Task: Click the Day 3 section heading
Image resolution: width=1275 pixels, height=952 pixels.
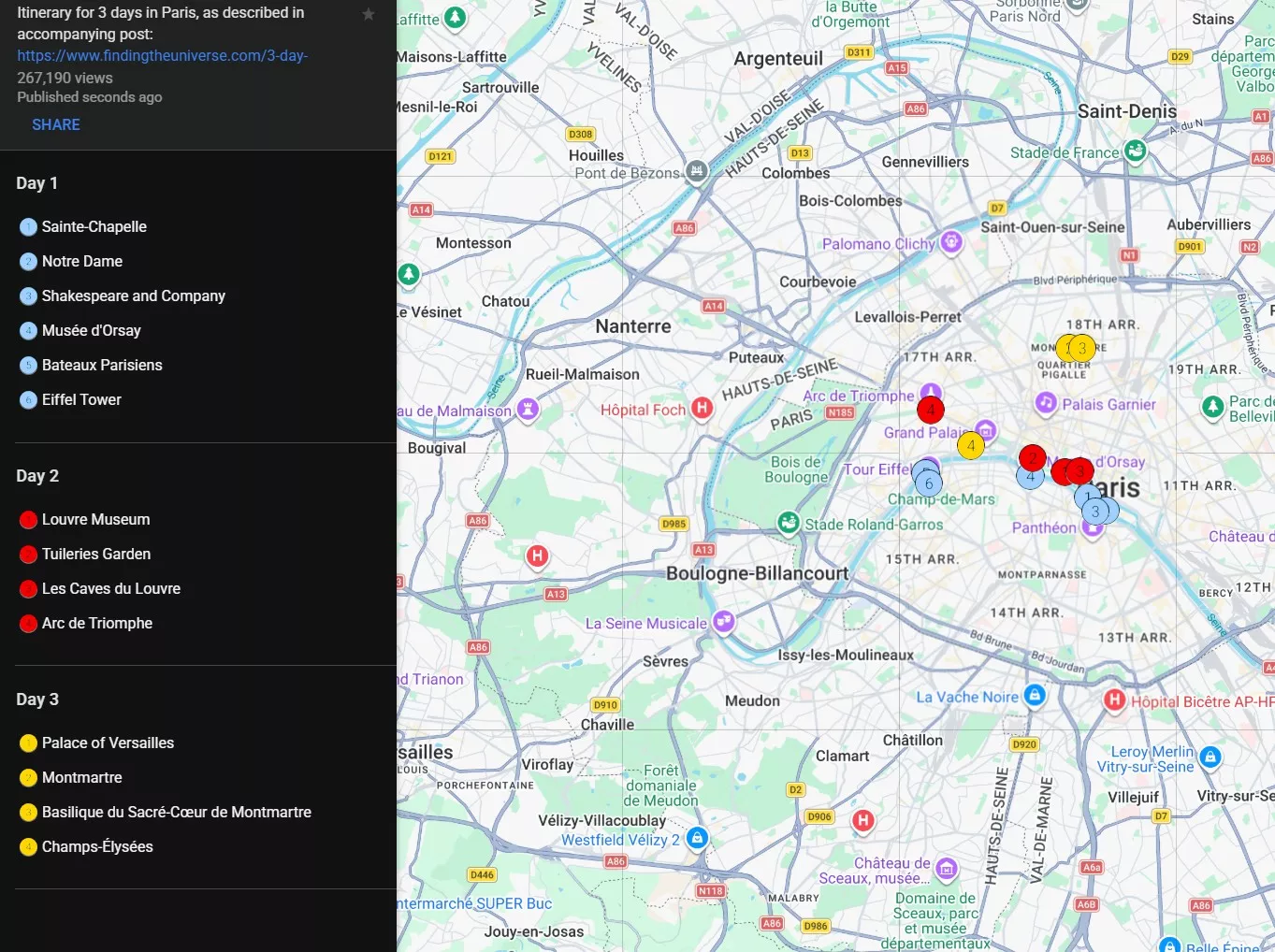Action: coord(37,700)
